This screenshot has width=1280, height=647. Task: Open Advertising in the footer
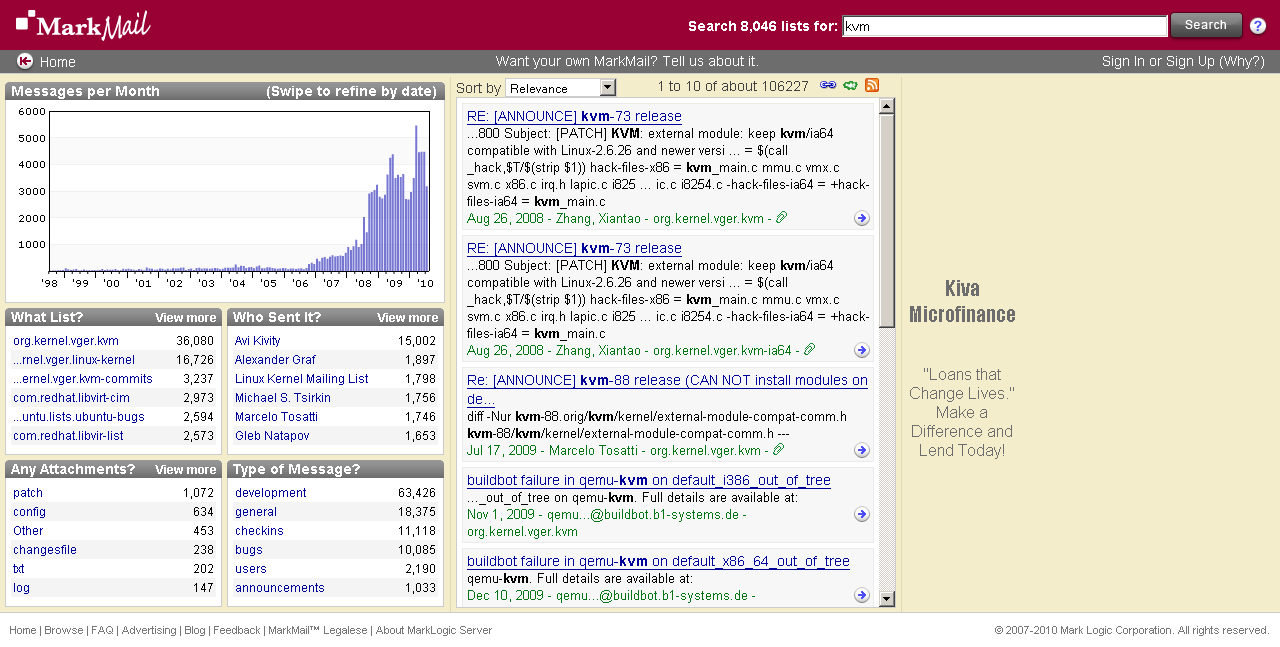click(149, 630)
